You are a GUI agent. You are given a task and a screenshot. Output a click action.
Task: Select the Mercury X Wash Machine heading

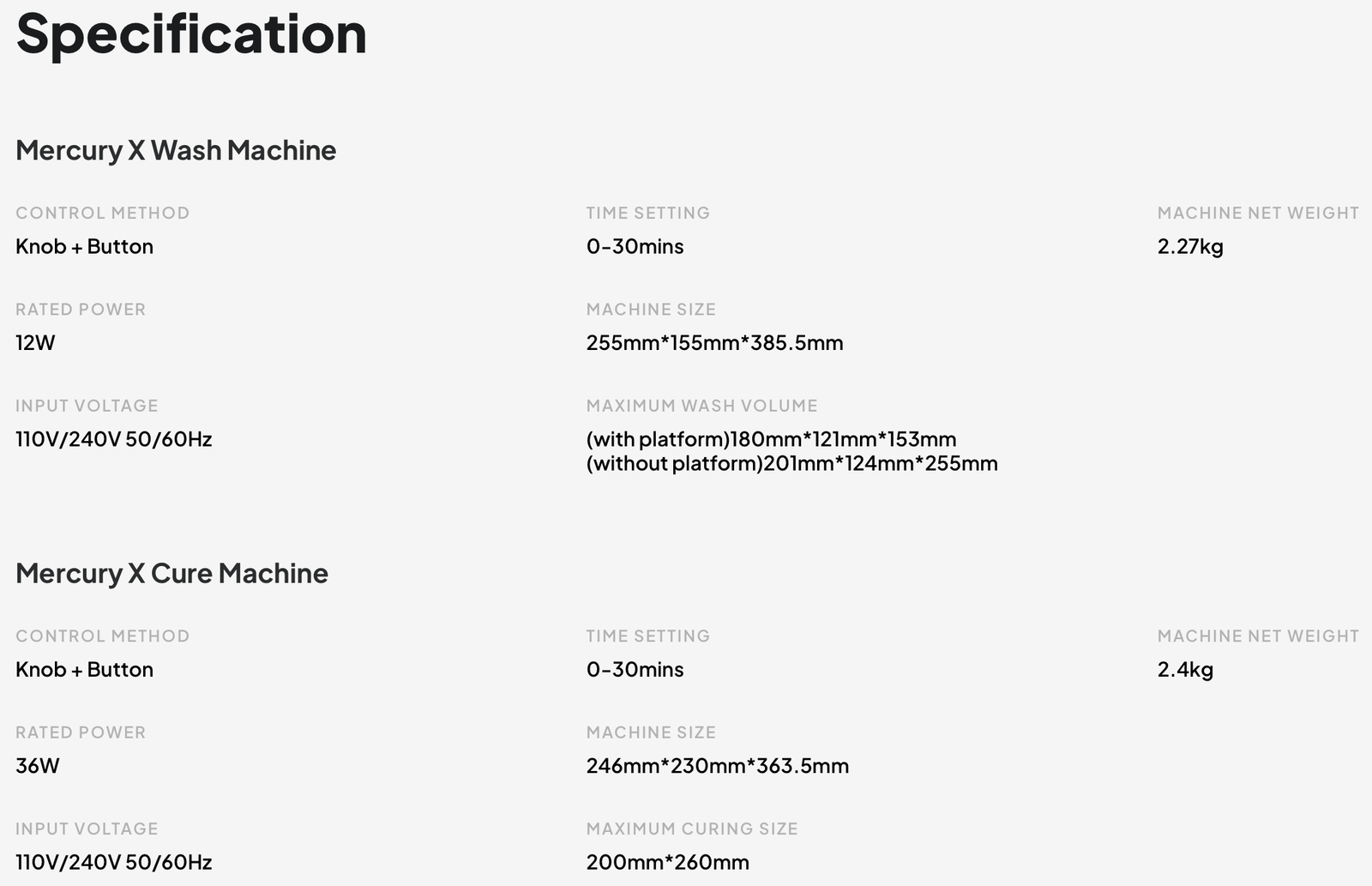[x=176, y=150]
